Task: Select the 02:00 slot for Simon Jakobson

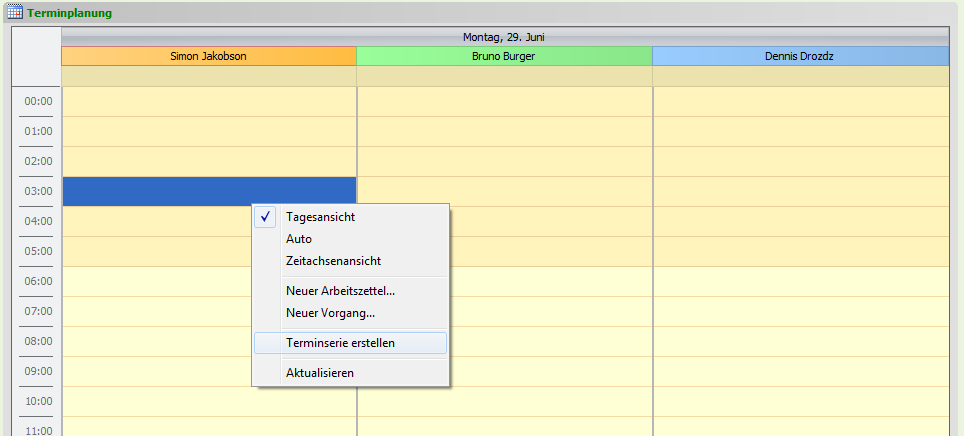Action: [x=210, y=162]
